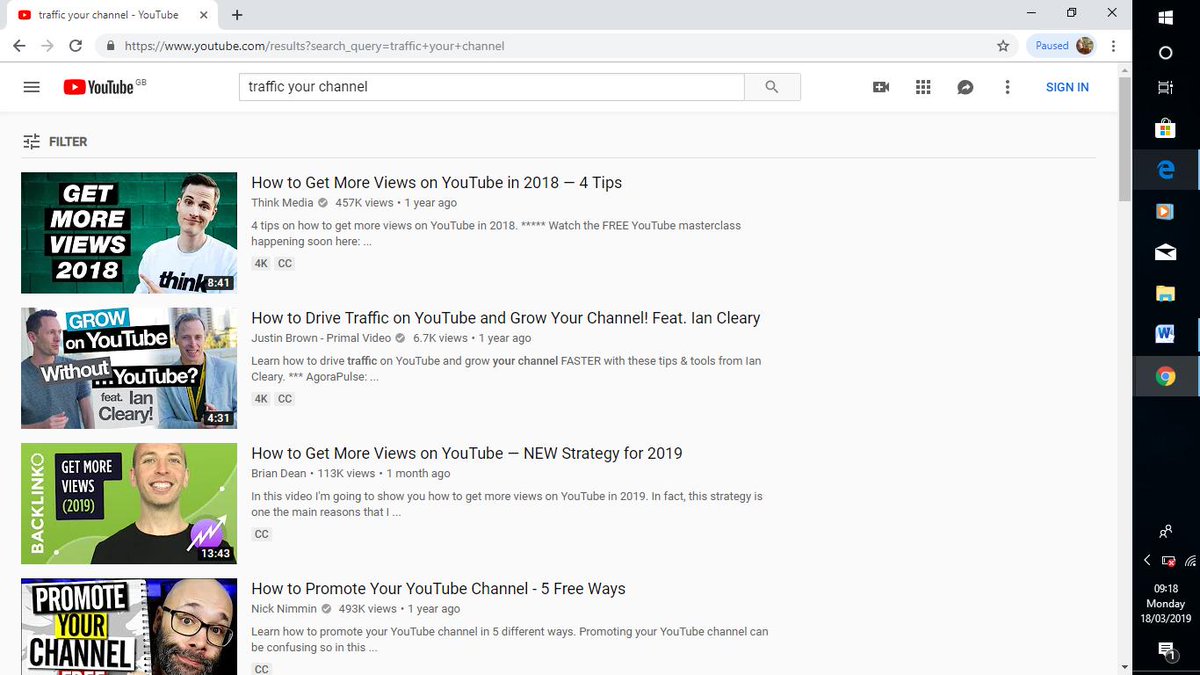Open the messages speech bubble icon
Image resolution: width=1200 pixels, height=675 pixels.
click(965, 87)
